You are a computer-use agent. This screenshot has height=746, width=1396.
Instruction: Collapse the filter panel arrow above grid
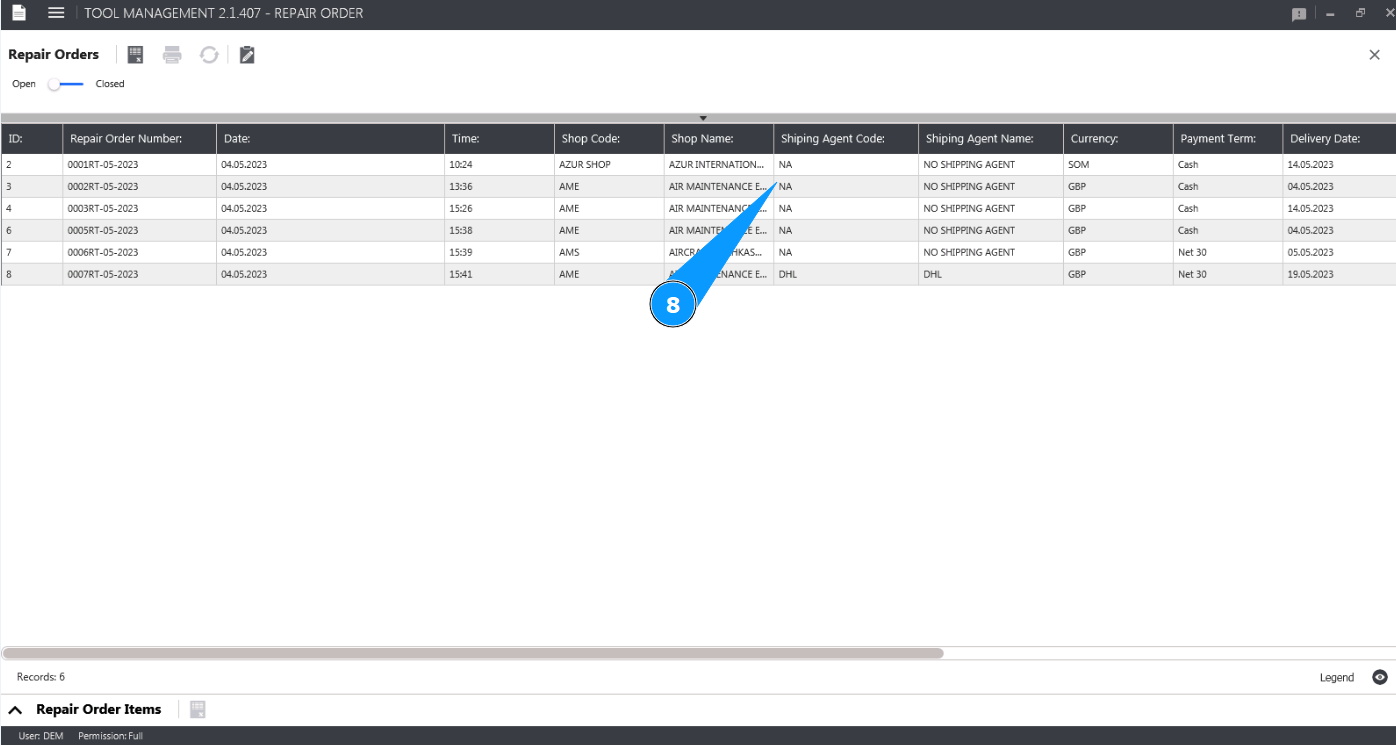(x=703, y=118)
